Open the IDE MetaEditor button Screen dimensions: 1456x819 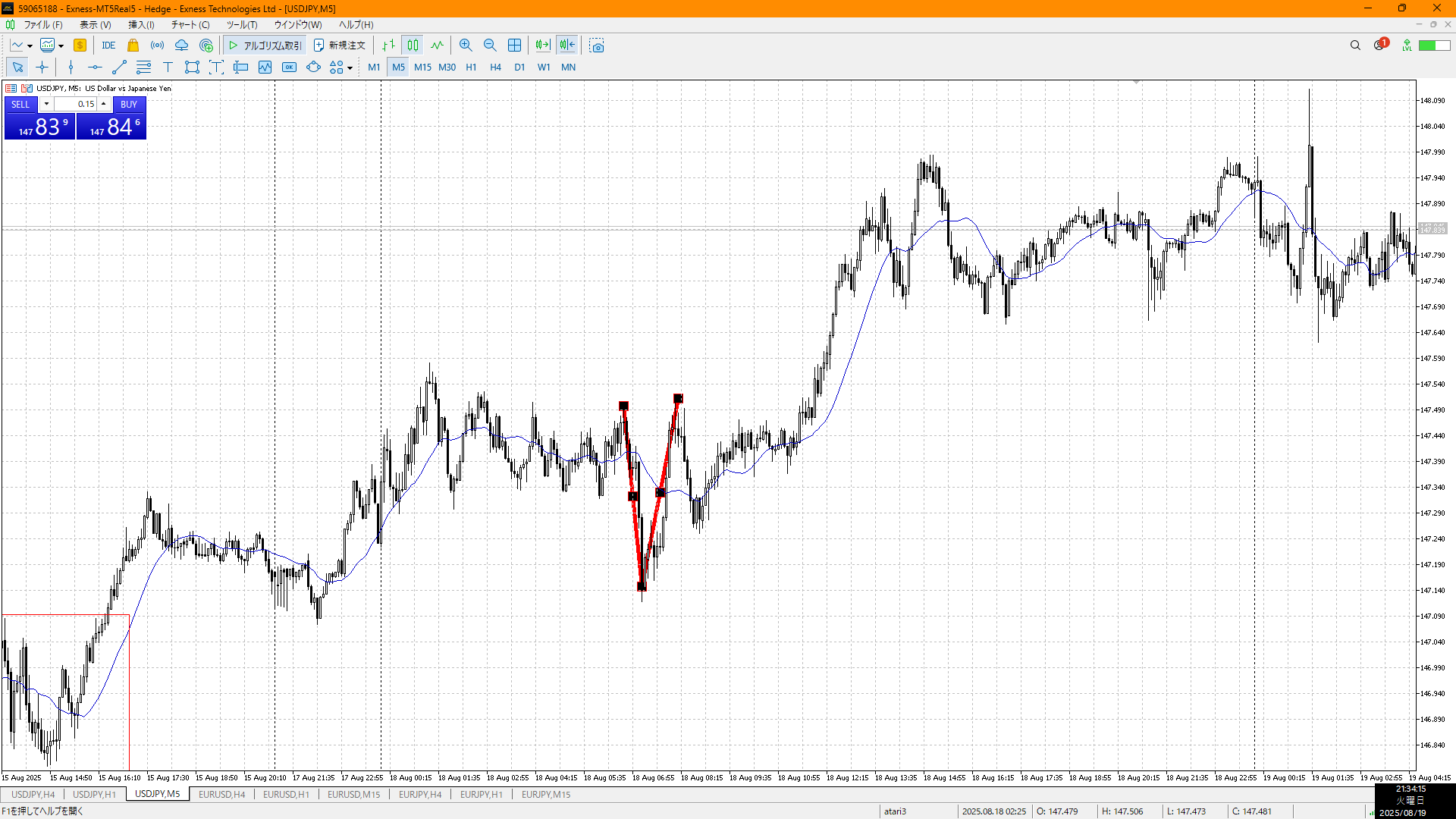pos(108,45)
